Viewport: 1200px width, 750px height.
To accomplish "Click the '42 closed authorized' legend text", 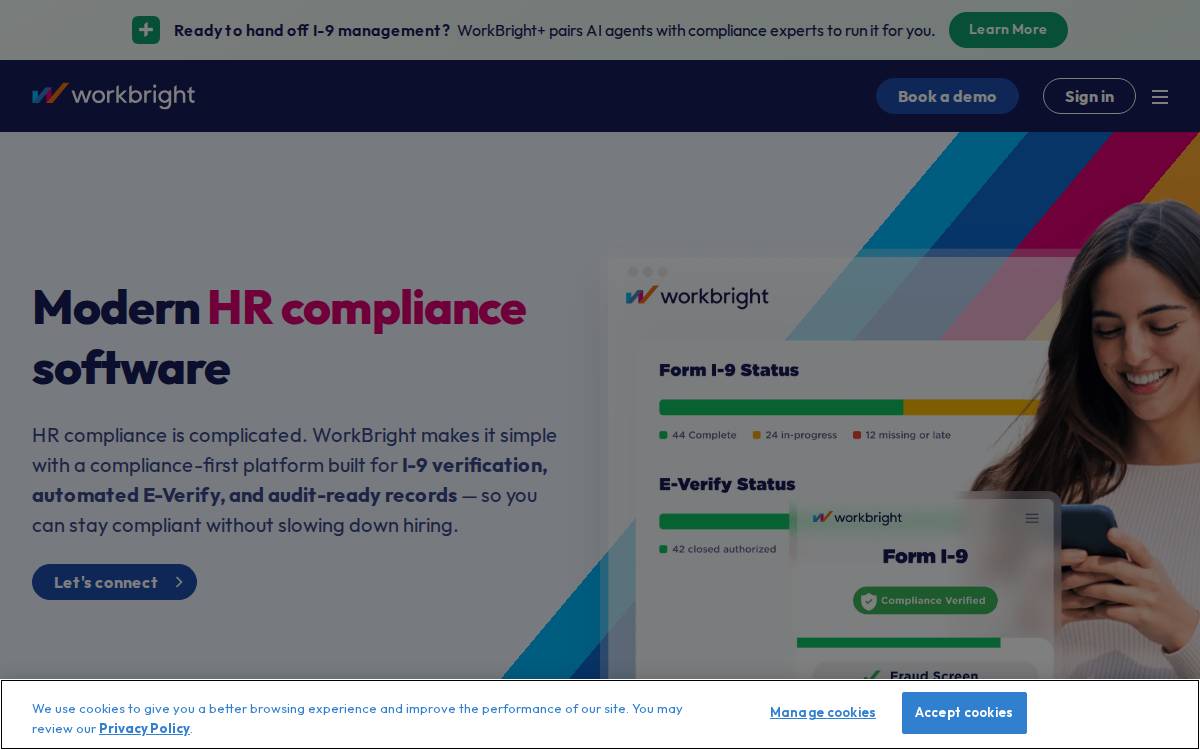I will [x=724, y=549].
